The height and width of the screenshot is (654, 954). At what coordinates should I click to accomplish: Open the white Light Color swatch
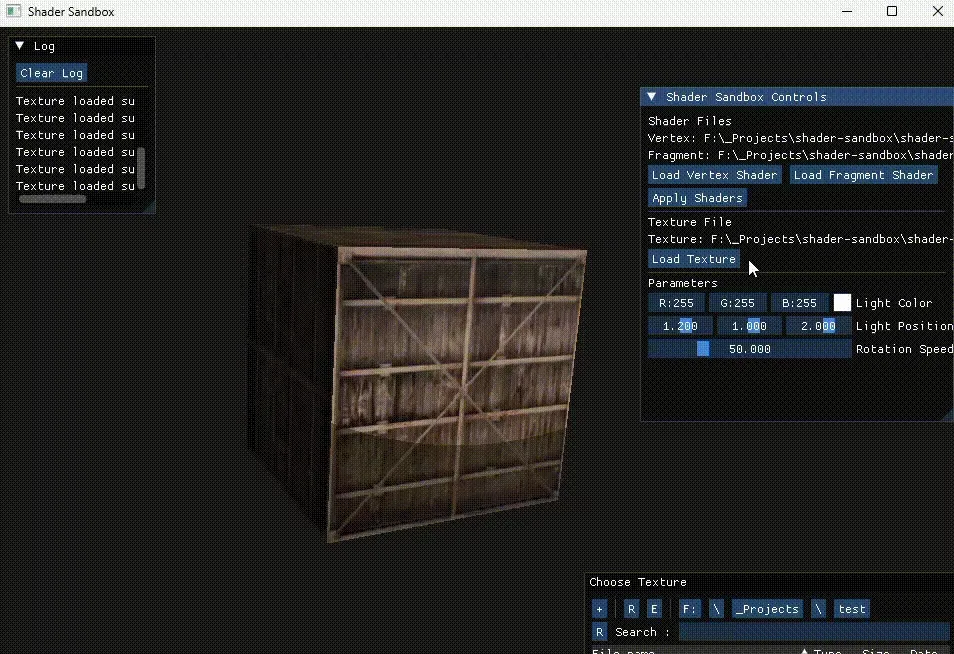[x=842, y=303]
